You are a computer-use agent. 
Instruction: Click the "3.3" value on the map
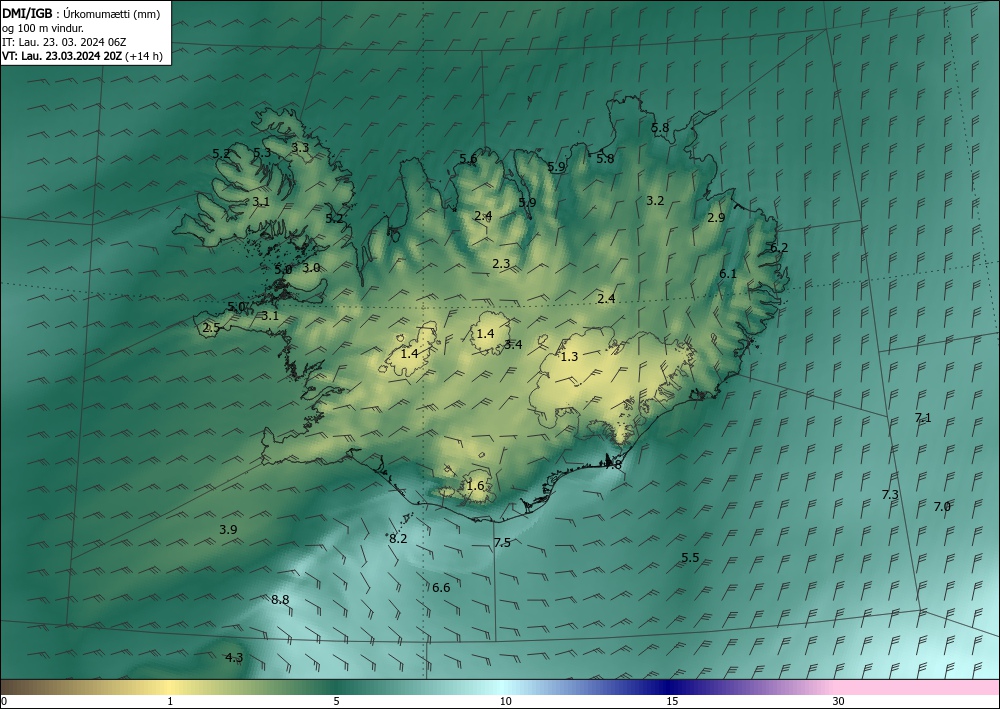(x=300, y=147)
